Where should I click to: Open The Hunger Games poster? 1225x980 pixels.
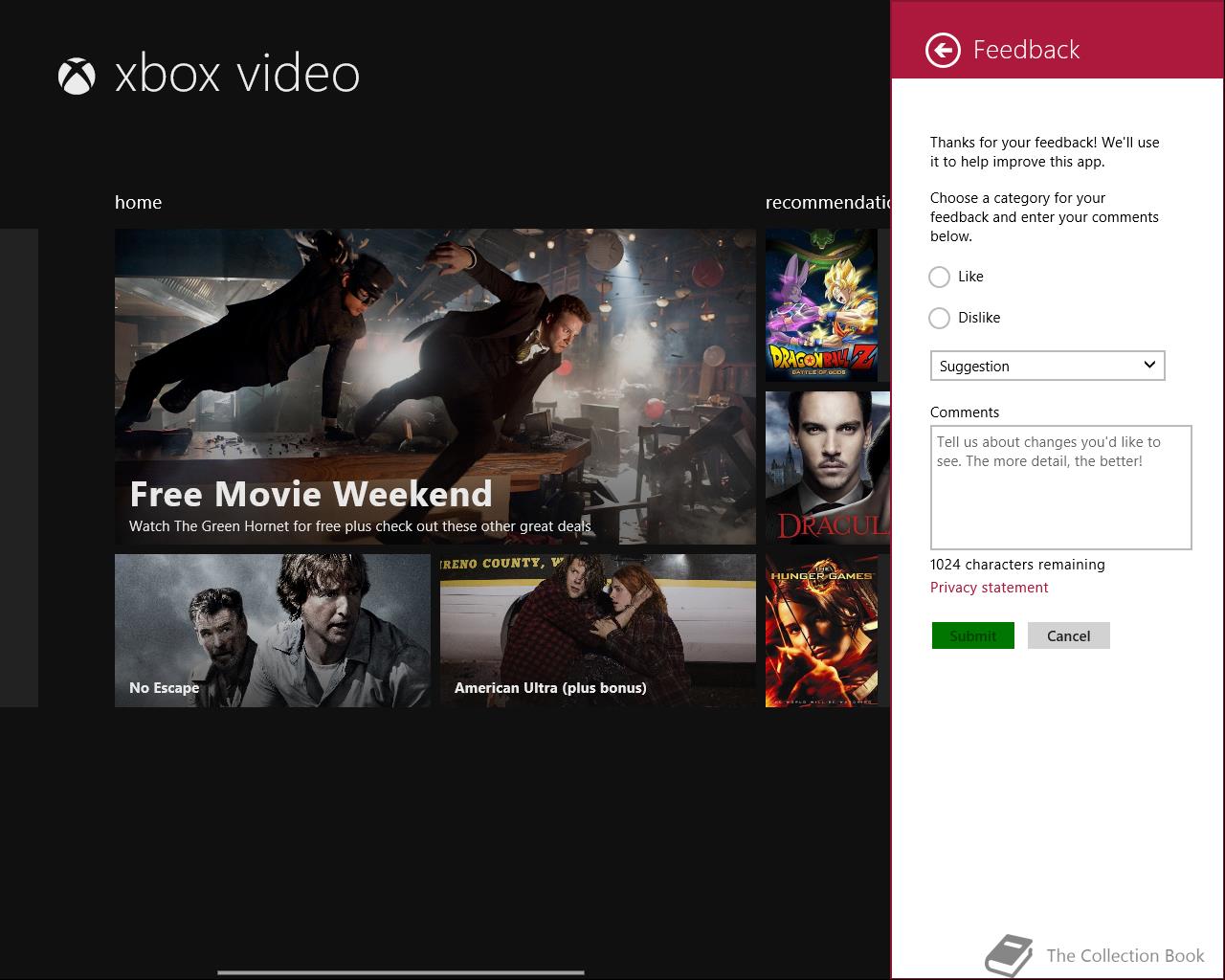click(821, 631)
